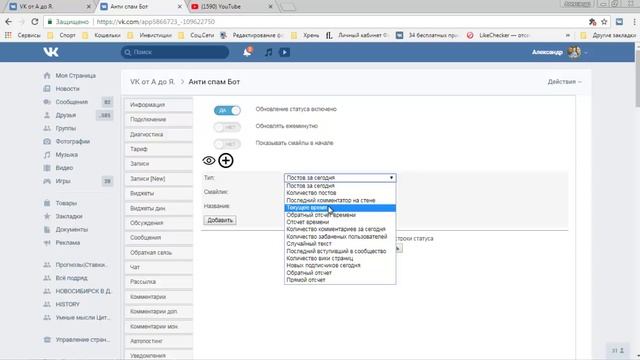Select Количество забаненных пользователей option

click(x=340, y=236)
